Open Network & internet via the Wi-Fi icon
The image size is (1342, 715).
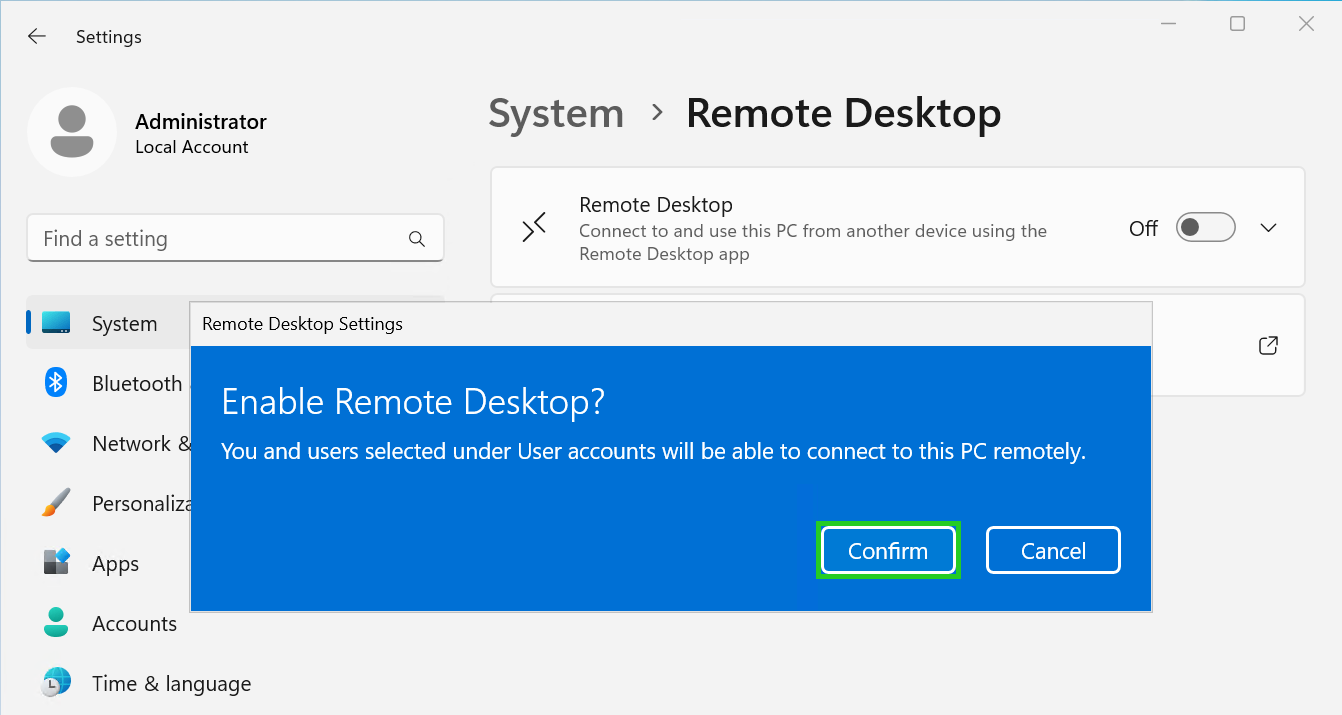click(55, 443)
